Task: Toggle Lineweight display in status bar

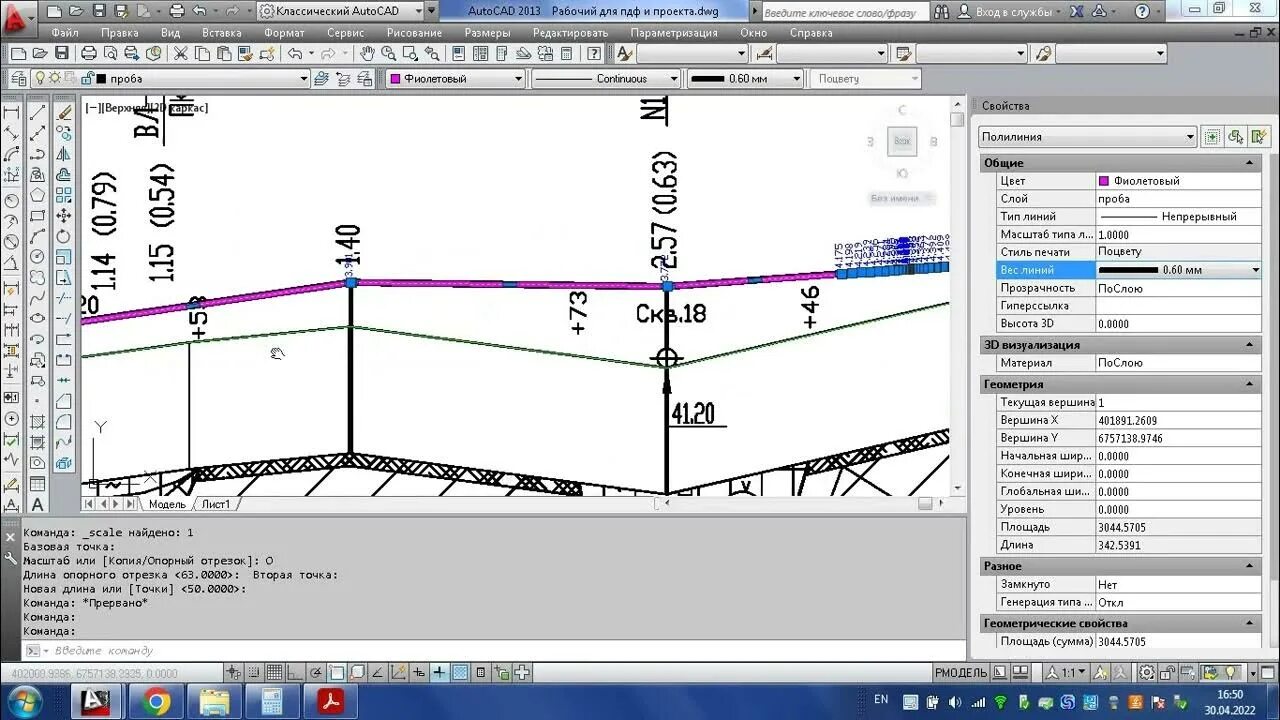Action: pyautogui.click(x=439, y=672)
